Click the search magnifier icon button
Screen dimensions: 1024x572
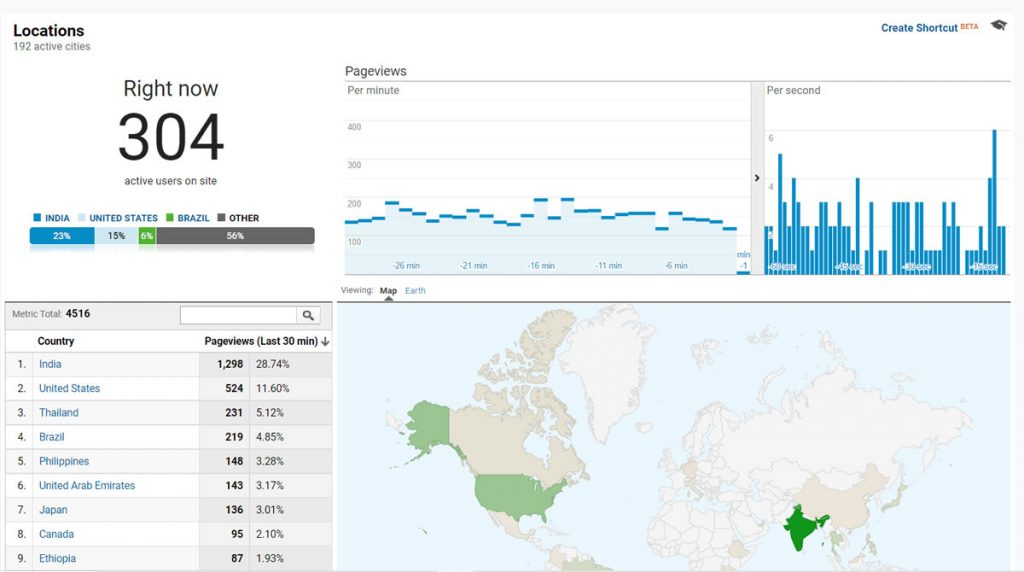click(309, 315)
